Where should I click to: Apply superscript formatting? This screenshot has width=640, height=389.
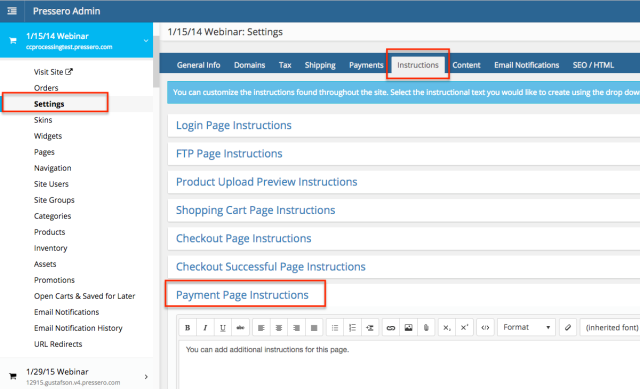[464, 327]
